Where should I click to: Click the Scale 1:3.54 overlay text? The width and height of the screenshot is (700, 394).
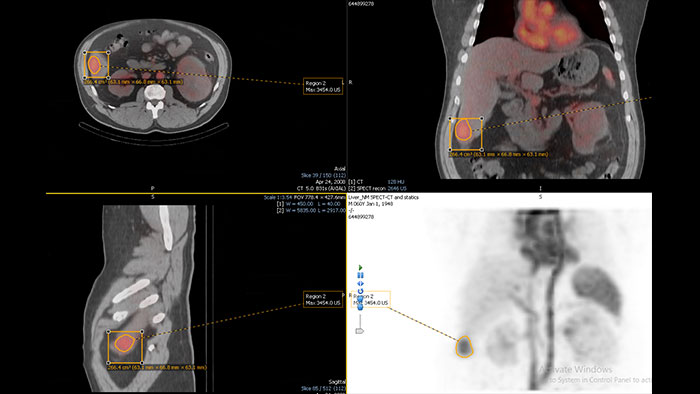point(278,197)
